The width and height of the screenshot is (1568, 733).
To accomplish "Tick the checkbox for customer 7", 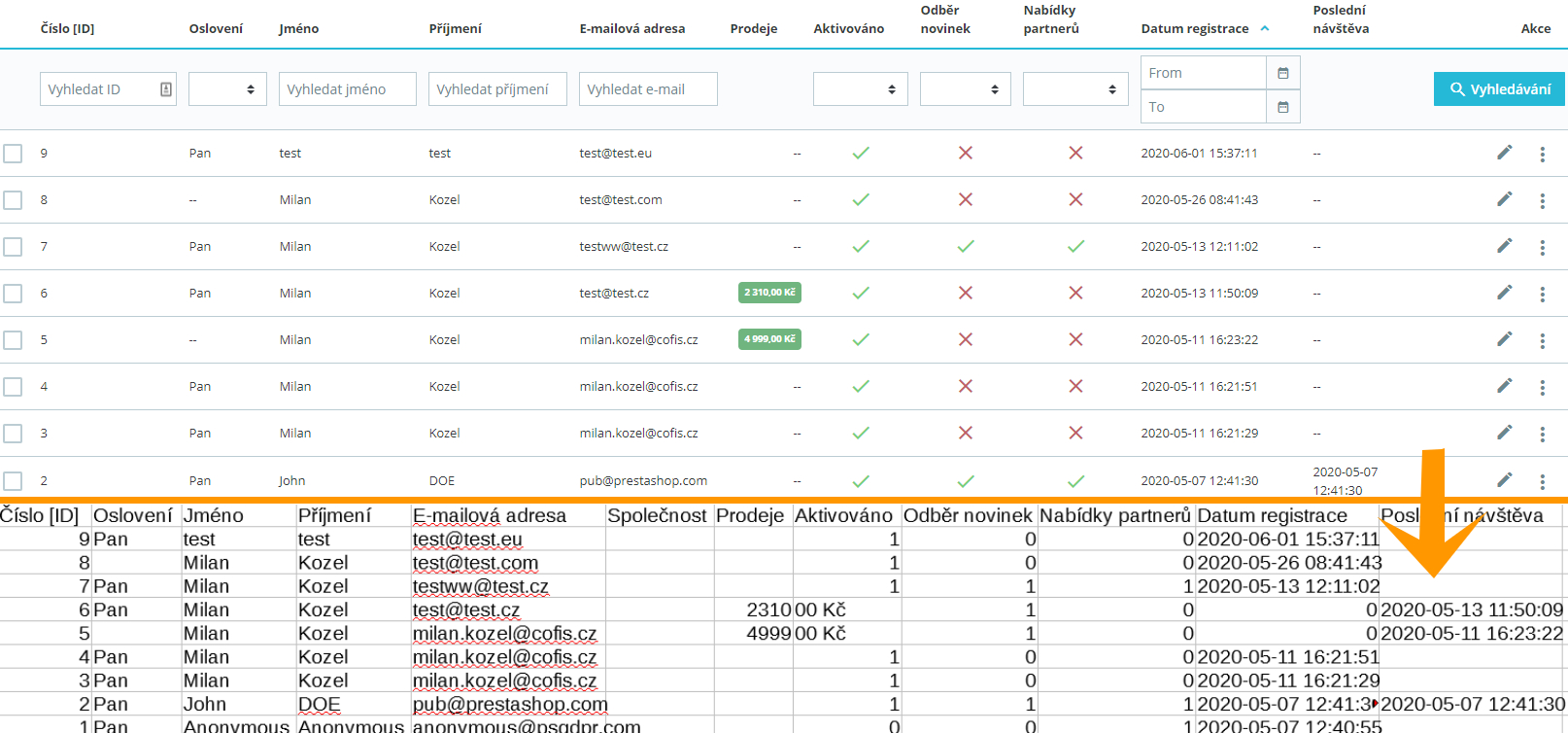I will (x=13, y=247).
